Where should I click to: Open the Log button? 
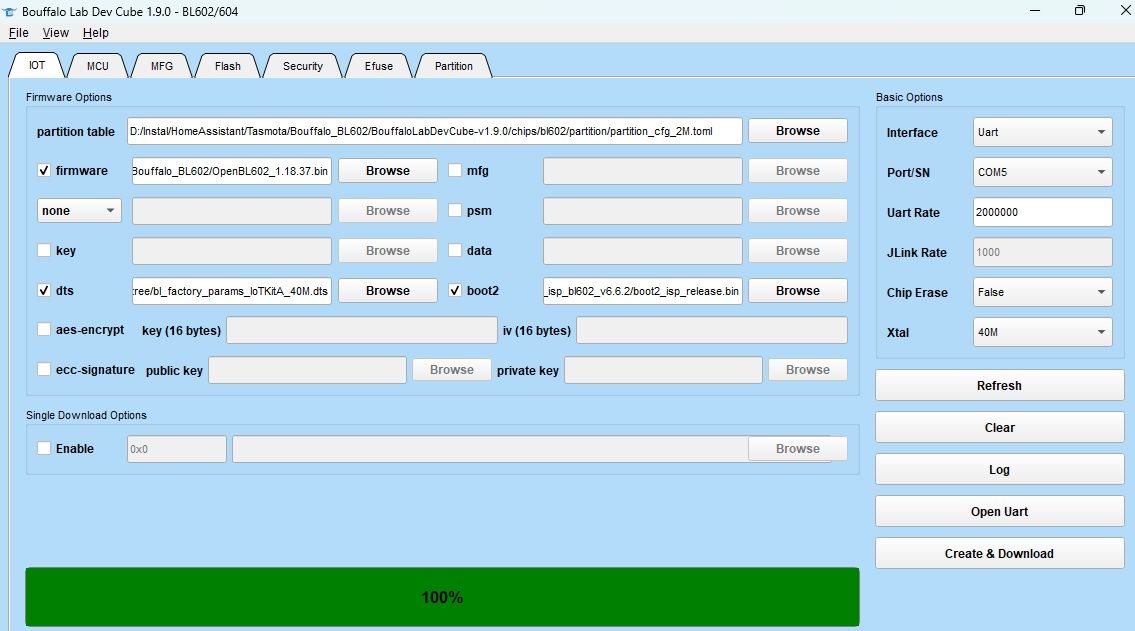1000,470
